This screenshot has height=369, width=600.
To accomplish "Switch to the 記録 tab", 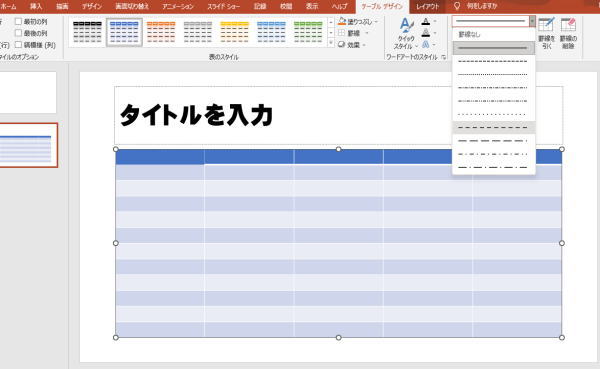I will click(260, 7).
